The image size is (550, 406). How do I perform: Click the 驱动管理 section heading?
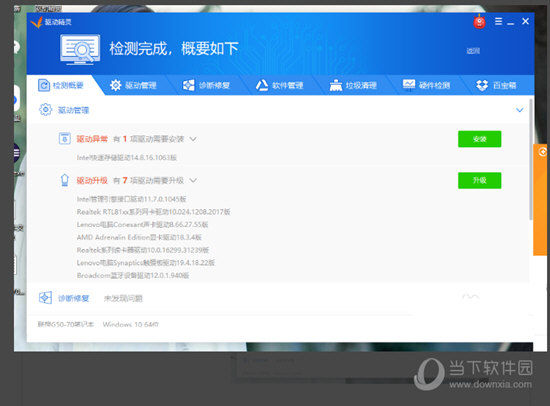[x=73, y=110]
